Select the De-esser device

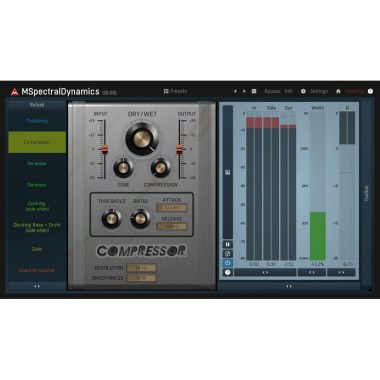(x=37, y=164)
